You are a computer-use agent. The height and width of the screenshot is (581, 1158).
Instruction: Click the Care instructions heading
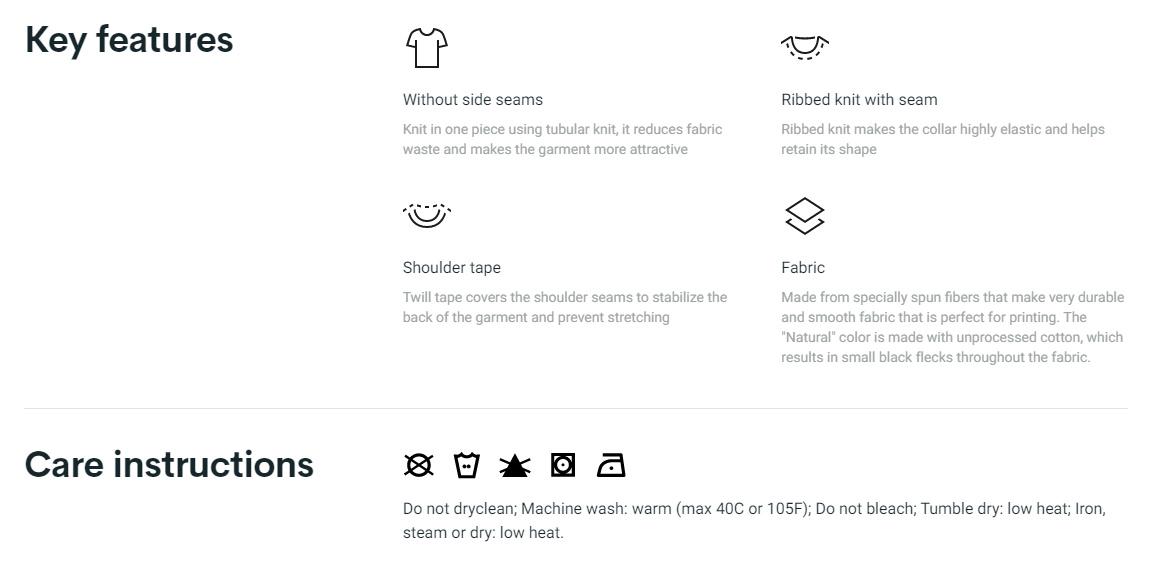[x=169, y=464]
